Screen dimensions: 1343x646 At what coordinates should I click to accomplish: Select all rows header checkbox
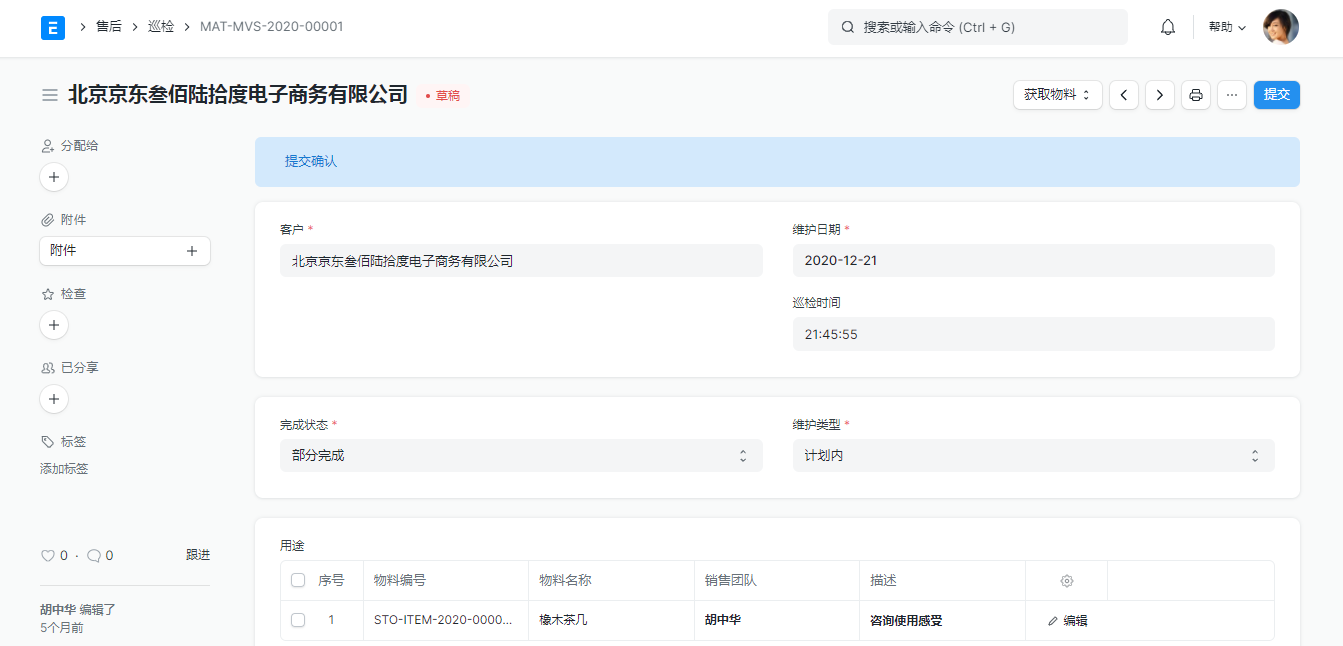click(298, 580)
